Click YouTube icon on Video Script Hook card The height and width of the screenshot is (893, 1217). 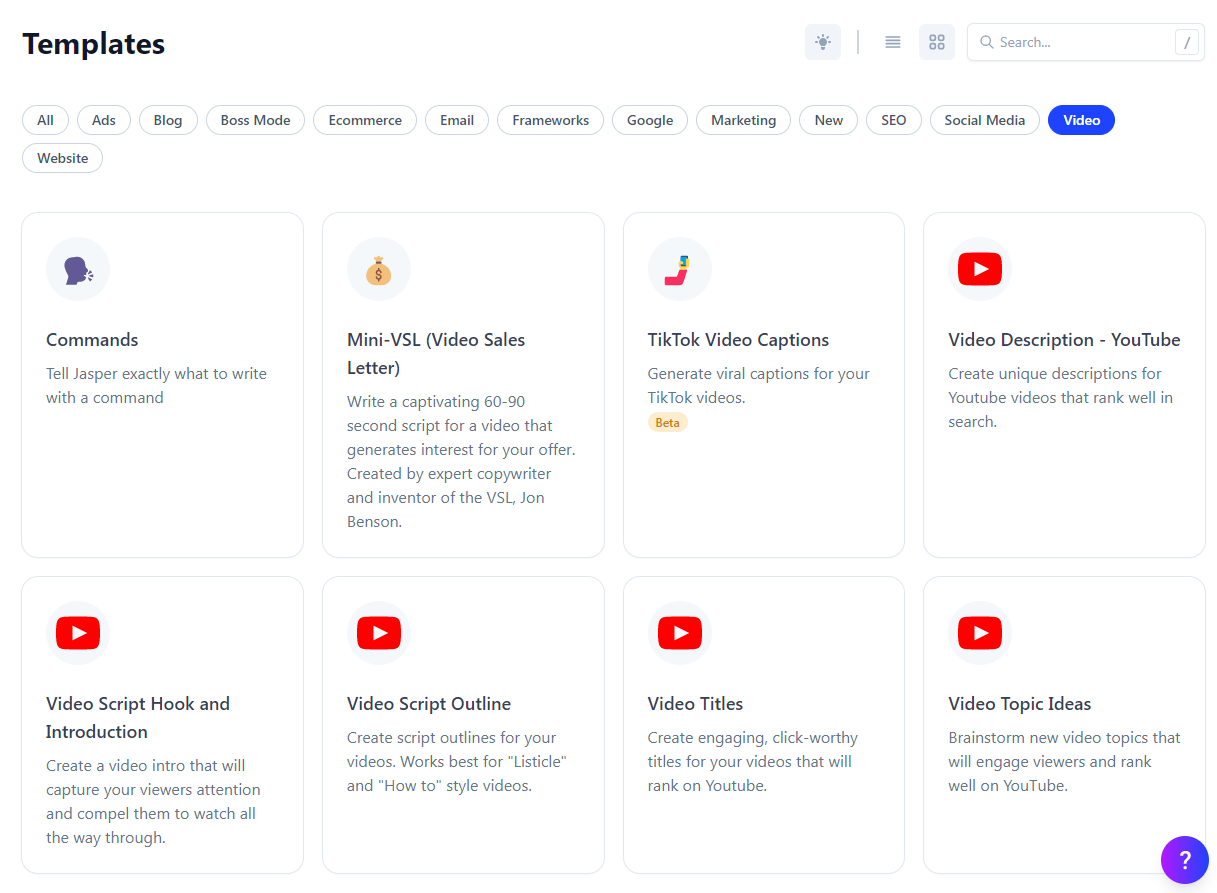(78, 633)
